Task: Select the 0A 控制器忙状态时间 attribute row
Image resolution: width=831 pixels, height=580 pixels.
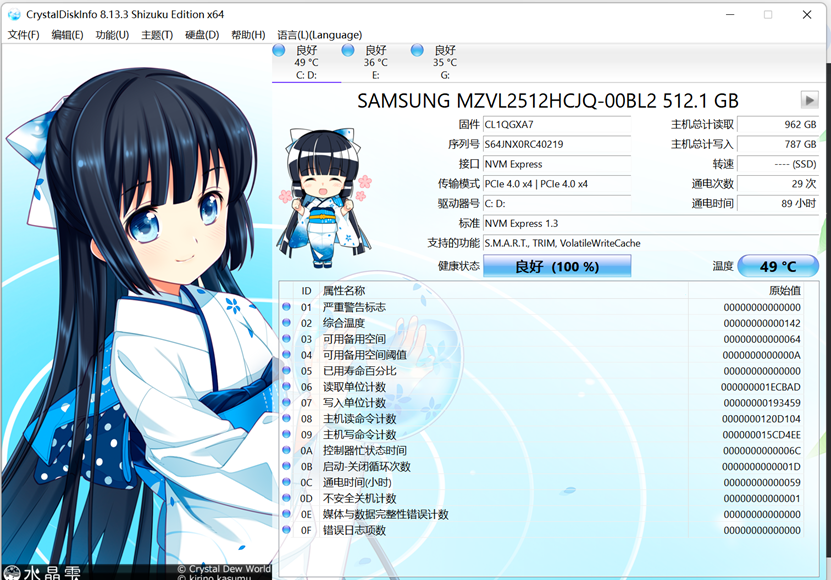Action: click(542, 451)
